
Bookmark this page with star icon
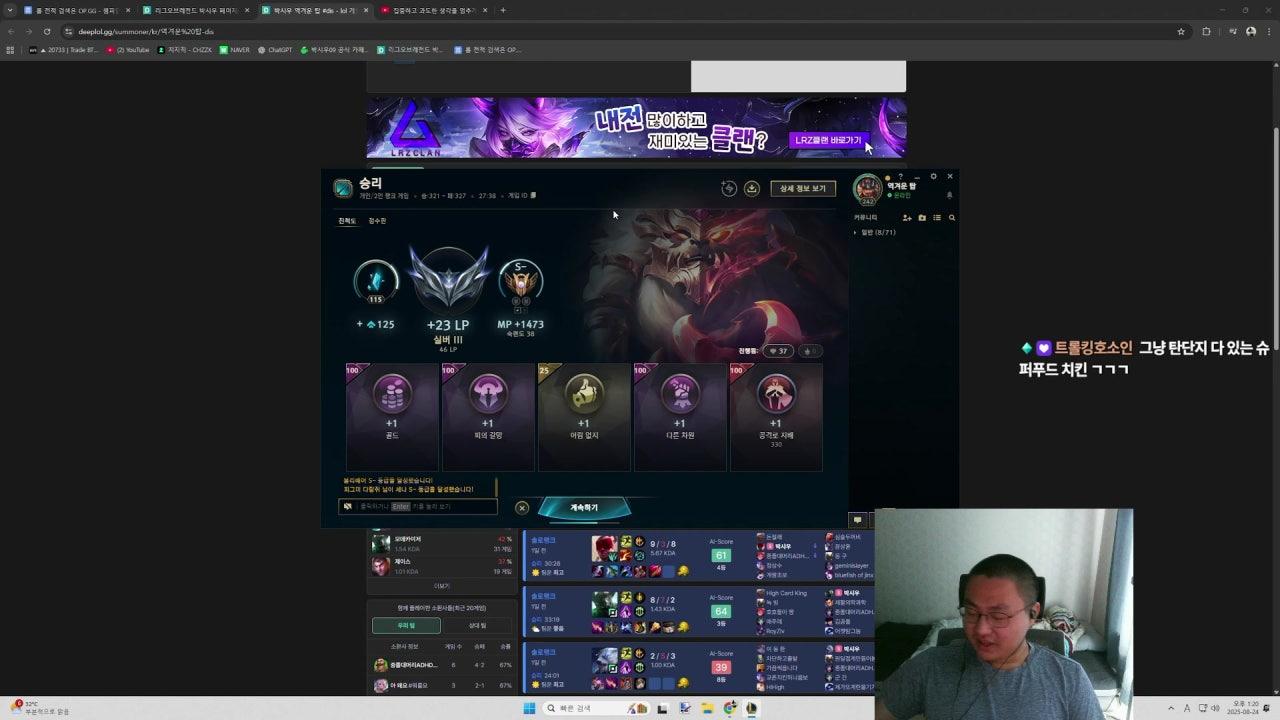[1181, 31]
